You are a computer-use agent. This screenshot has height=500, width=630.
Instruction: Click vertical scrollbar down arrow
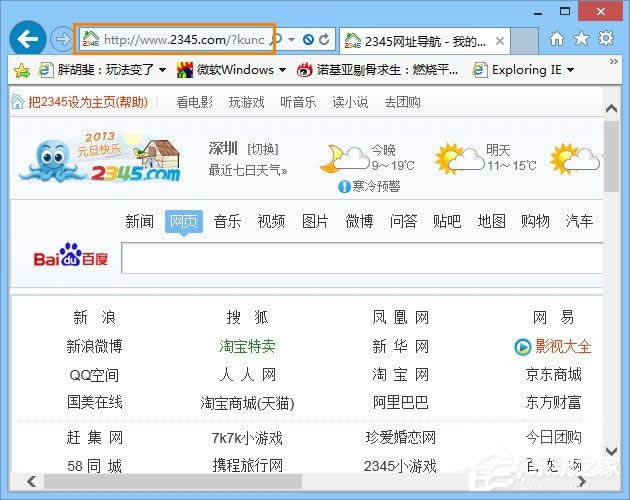click(x=612, y=451)
